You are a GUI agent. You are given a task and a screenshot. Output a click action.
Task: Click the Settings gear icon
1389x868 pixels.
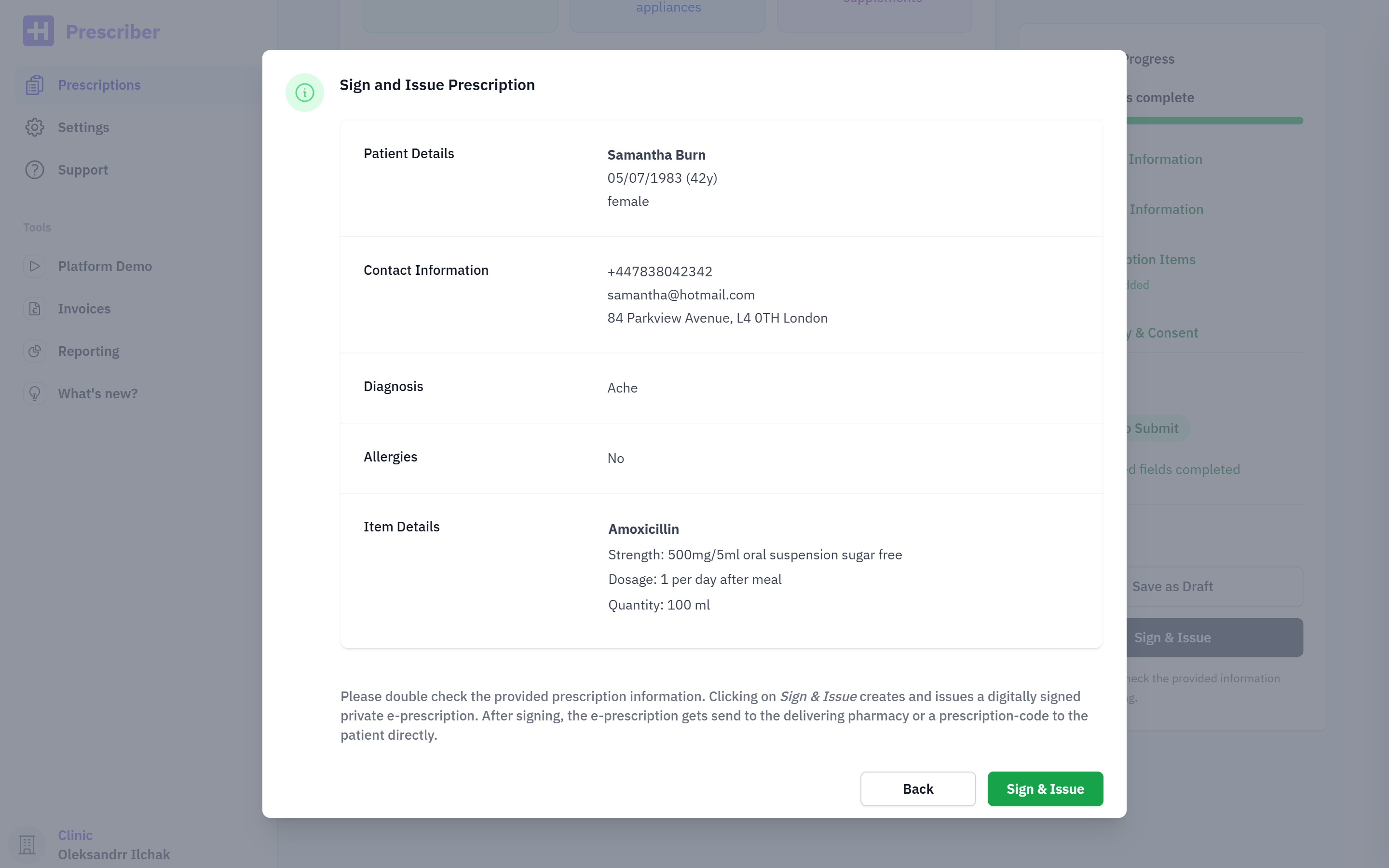coord(34,127)
